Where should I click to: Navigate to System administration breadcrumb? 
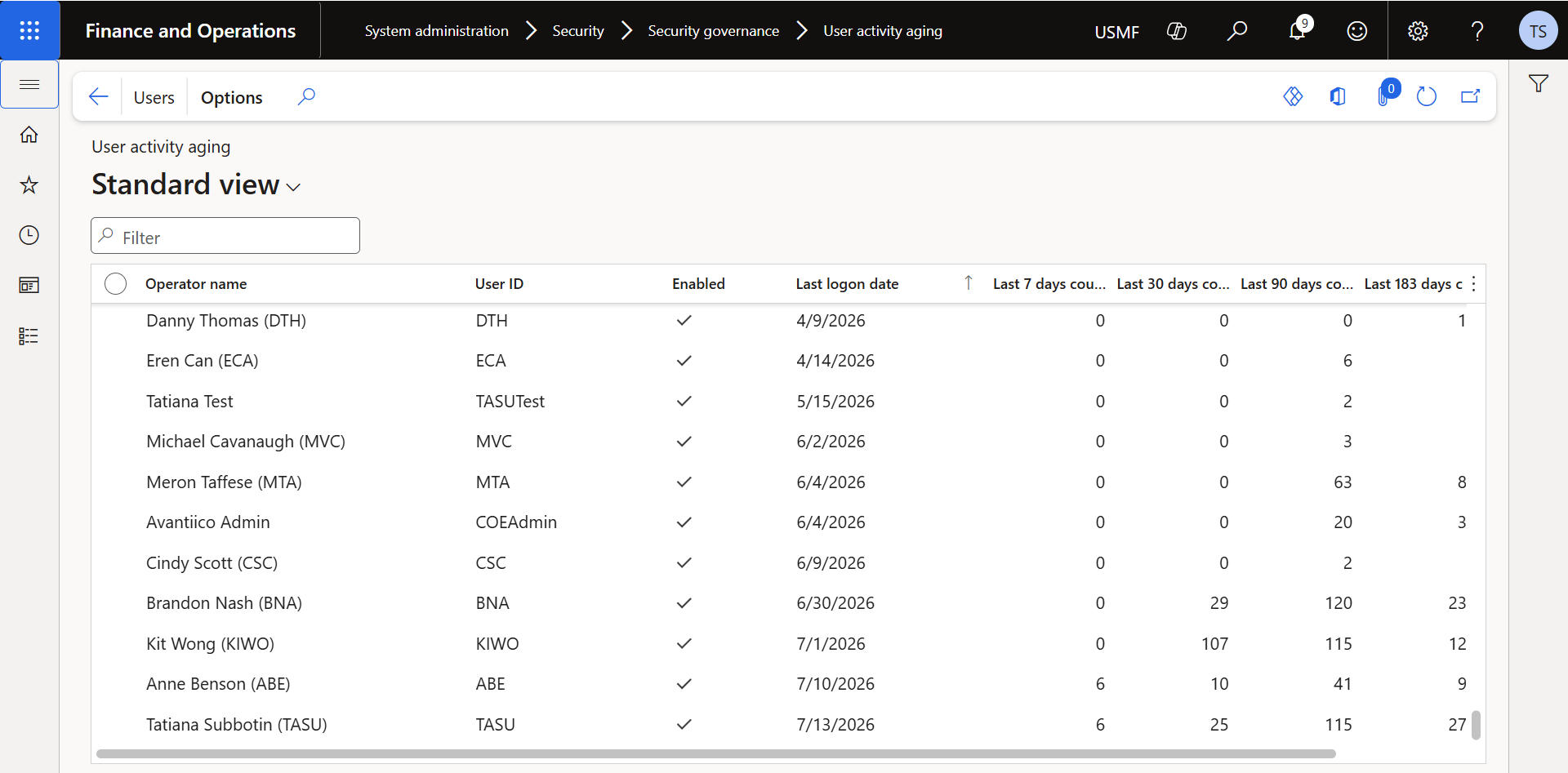(x=436, y=31)
